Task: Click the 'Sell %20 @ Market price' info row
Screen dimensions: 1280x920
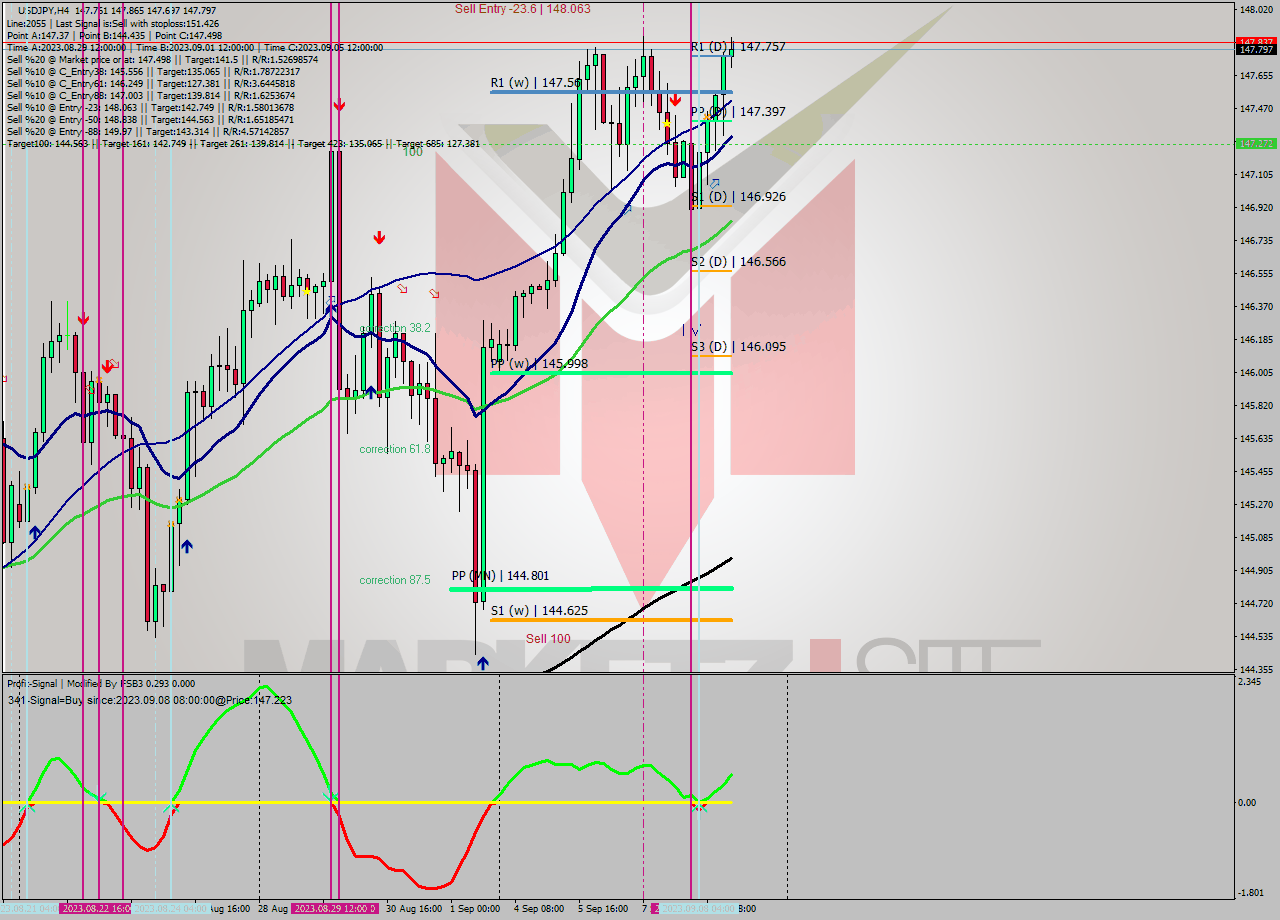Action: click(x=162, y=59)
